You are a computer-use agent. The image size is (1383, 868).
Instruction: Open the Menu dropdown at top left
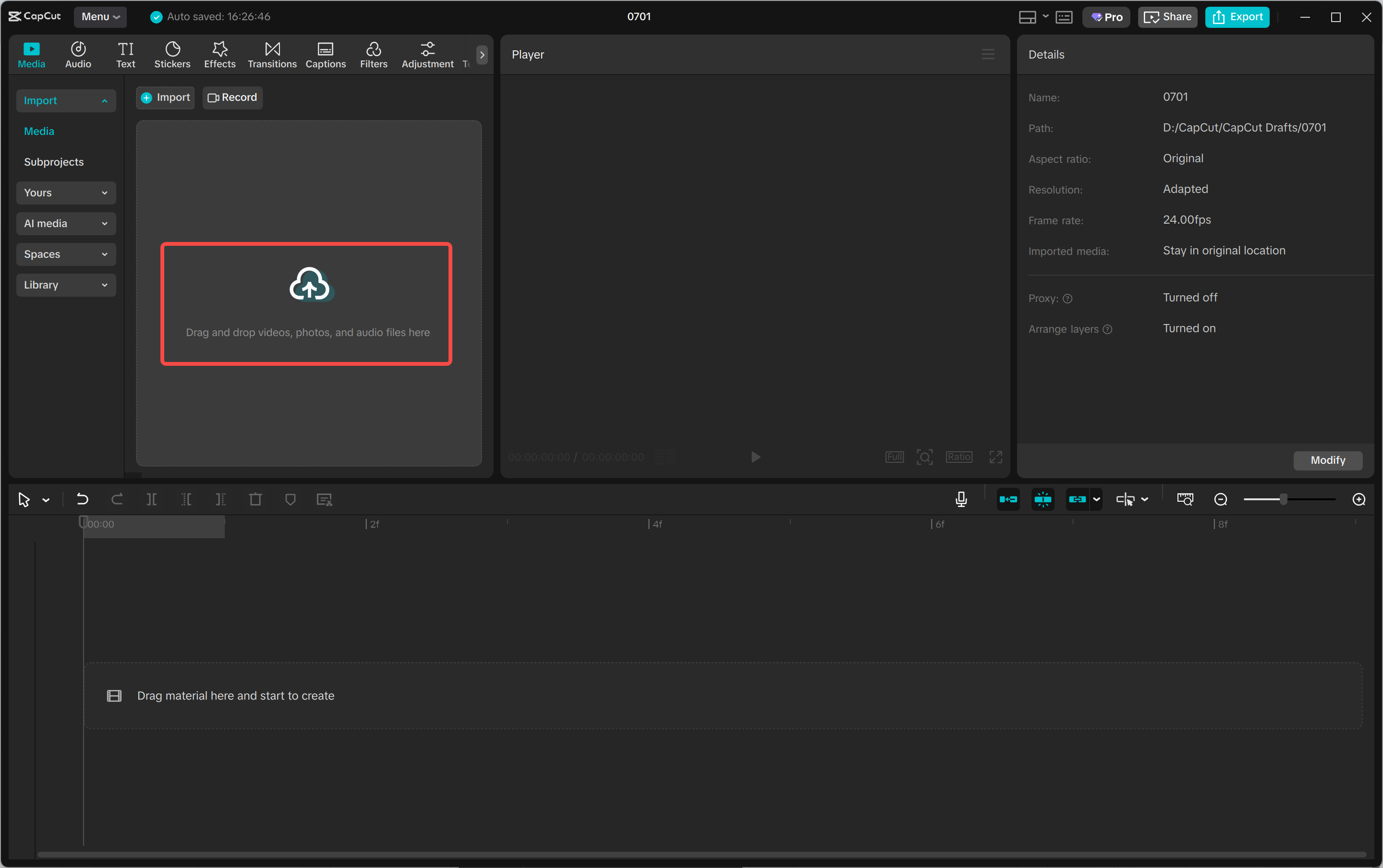point(100,17)
